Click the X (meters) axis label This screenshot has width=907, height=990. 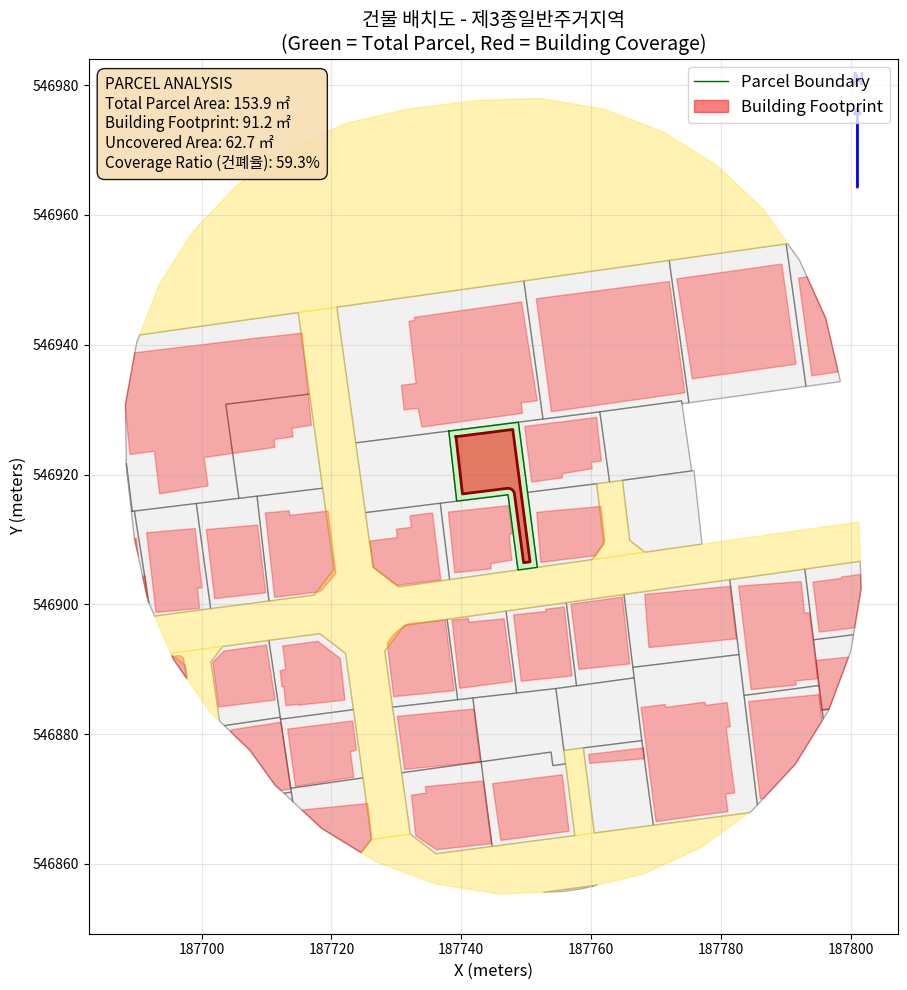point(493,970)
